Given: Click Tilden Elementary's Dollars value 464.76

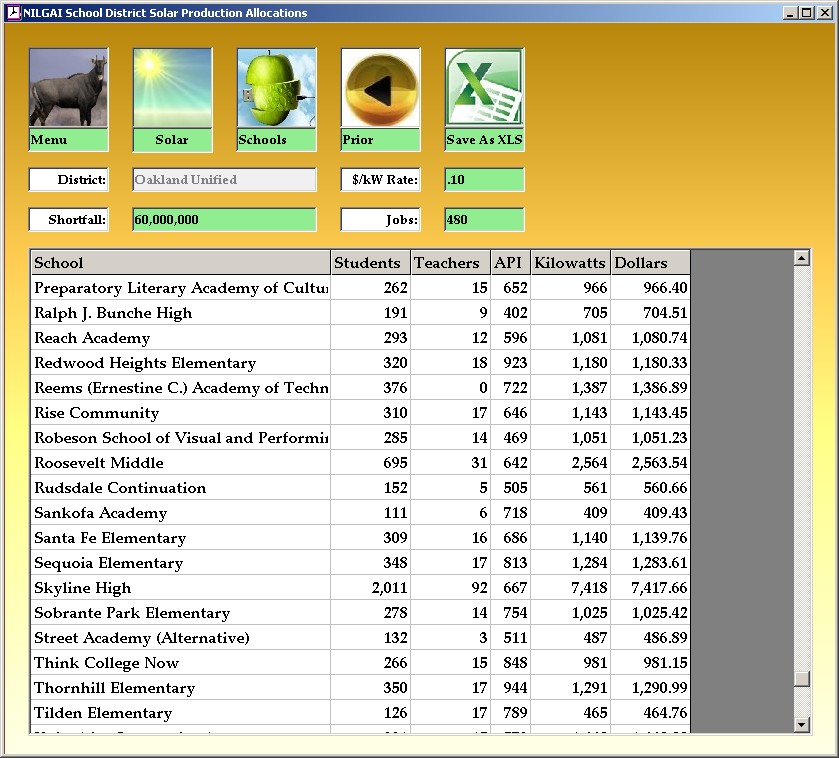Looking at the screenshot, I should [x=665, y=713].
